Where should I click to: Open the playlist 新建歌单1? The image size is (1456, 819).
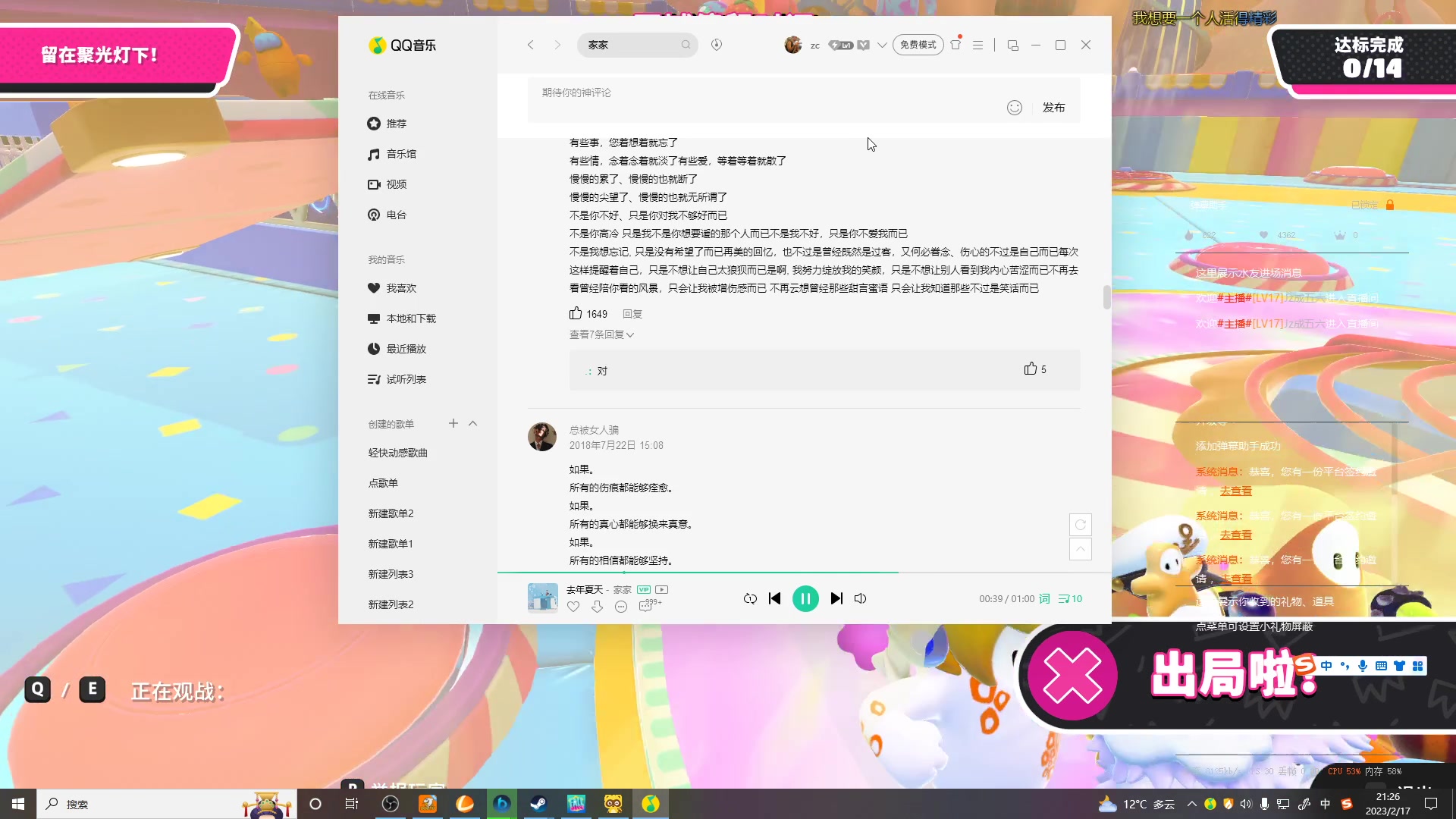(x=391, y=544)
